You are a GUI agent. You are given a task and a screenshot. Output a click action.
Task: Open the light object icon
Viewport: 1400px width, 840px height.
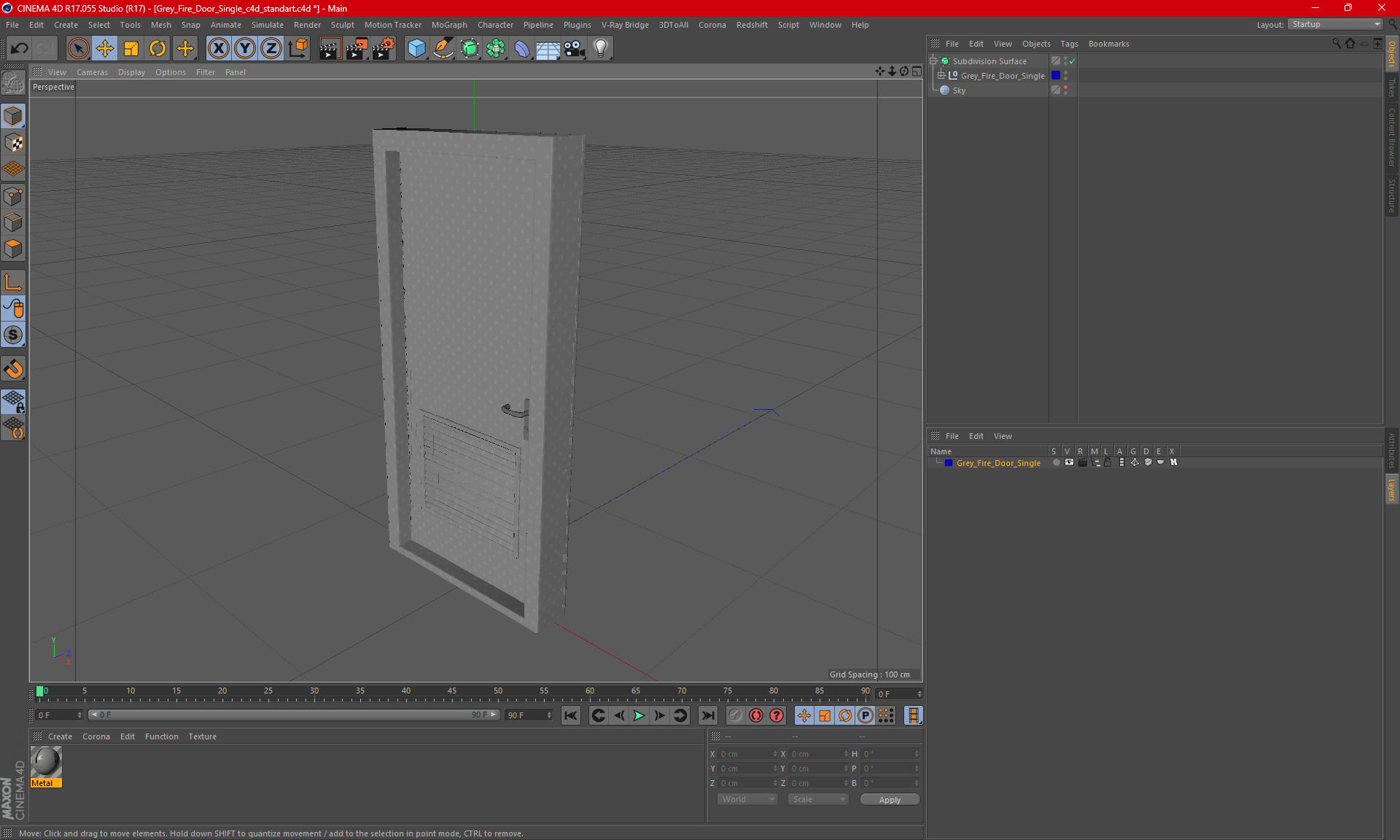click(600, 49)
